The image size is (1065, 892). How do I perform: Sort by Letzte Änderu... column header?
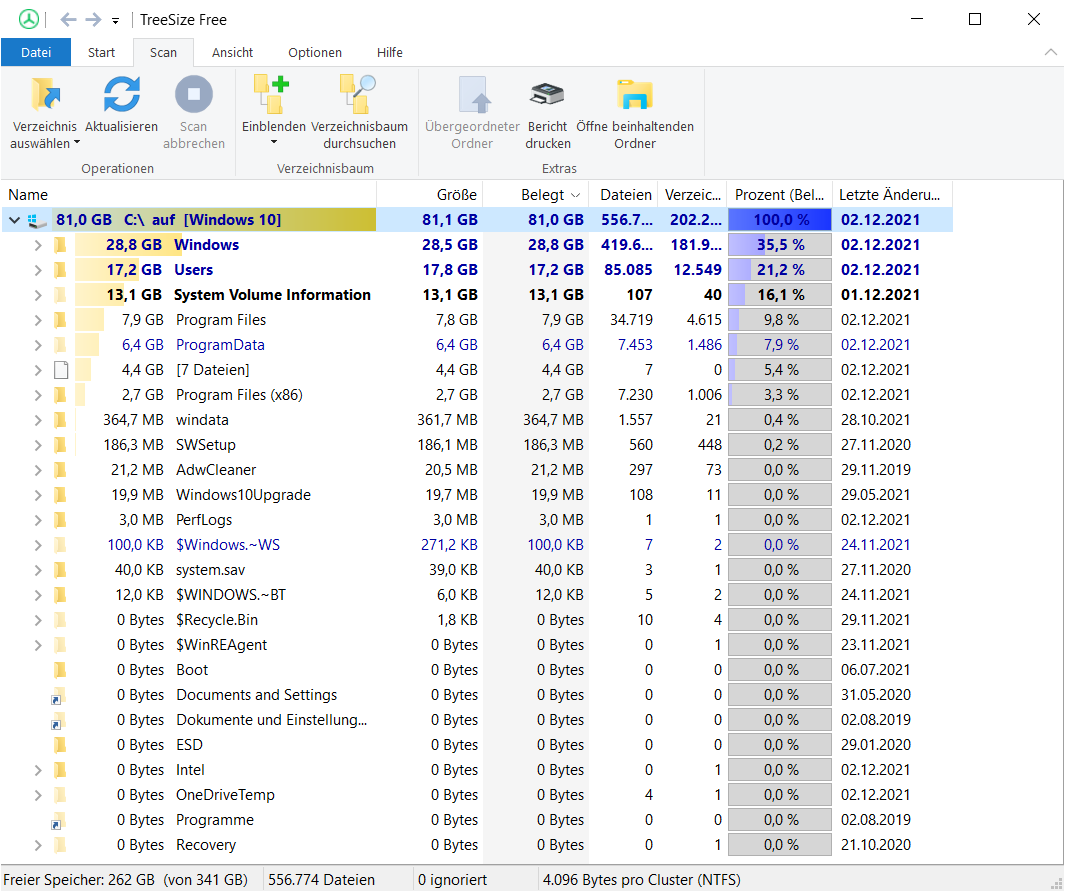892,195
